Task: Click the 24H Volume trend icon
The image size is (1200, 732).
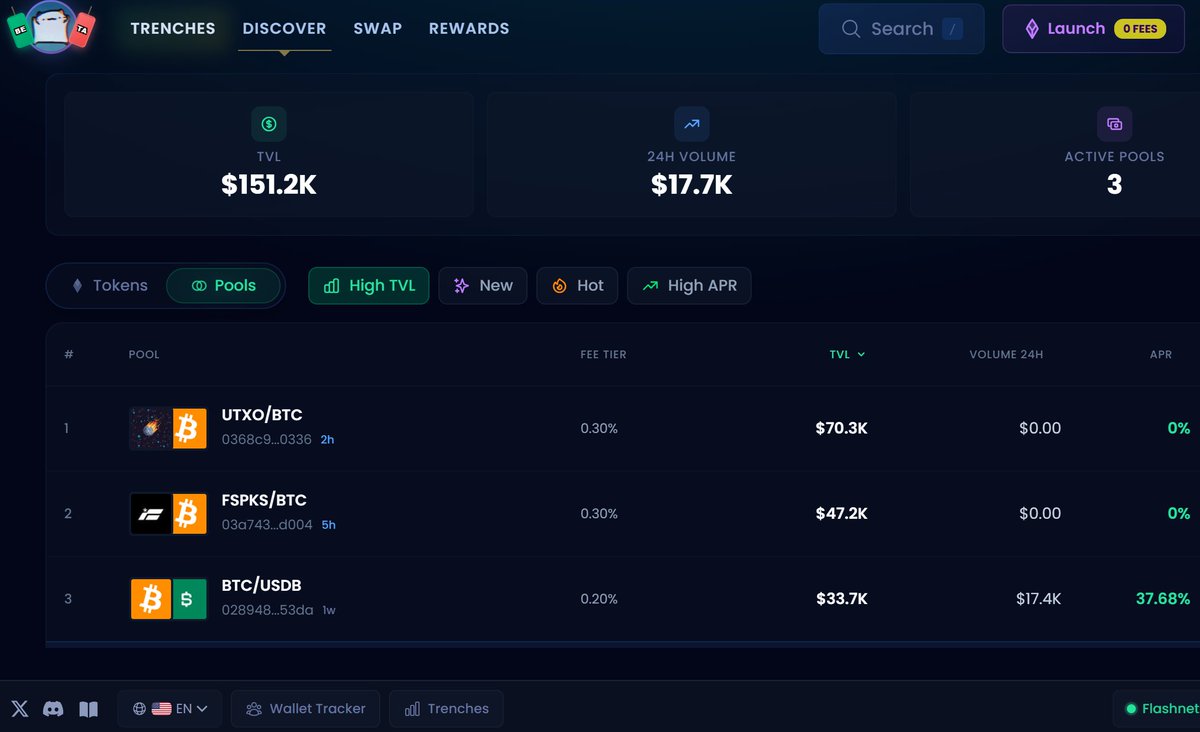Action: pyautogui.click(x=691, y=124)
